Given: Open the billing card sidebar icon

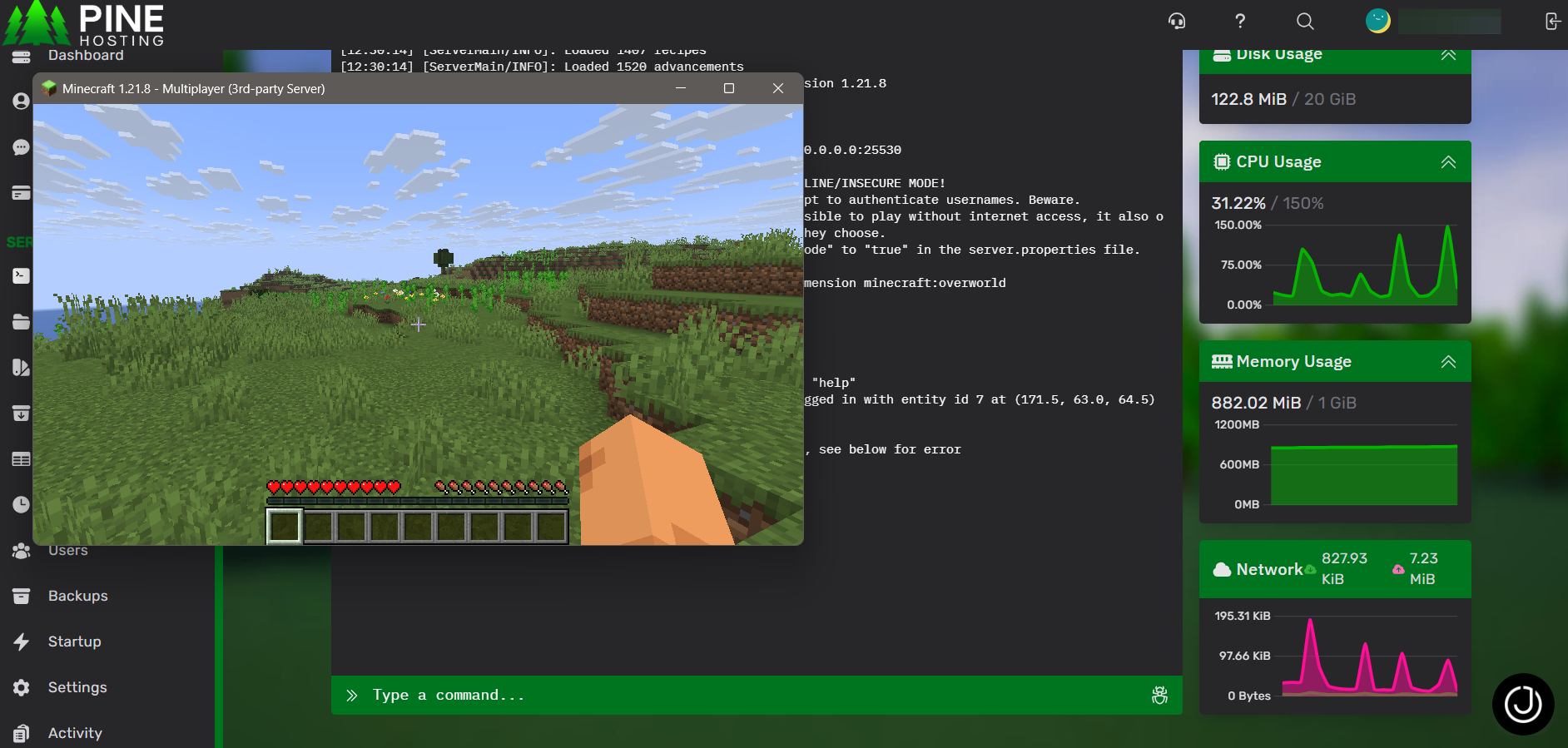Looking at the screenshot, I should pos(21,193).
